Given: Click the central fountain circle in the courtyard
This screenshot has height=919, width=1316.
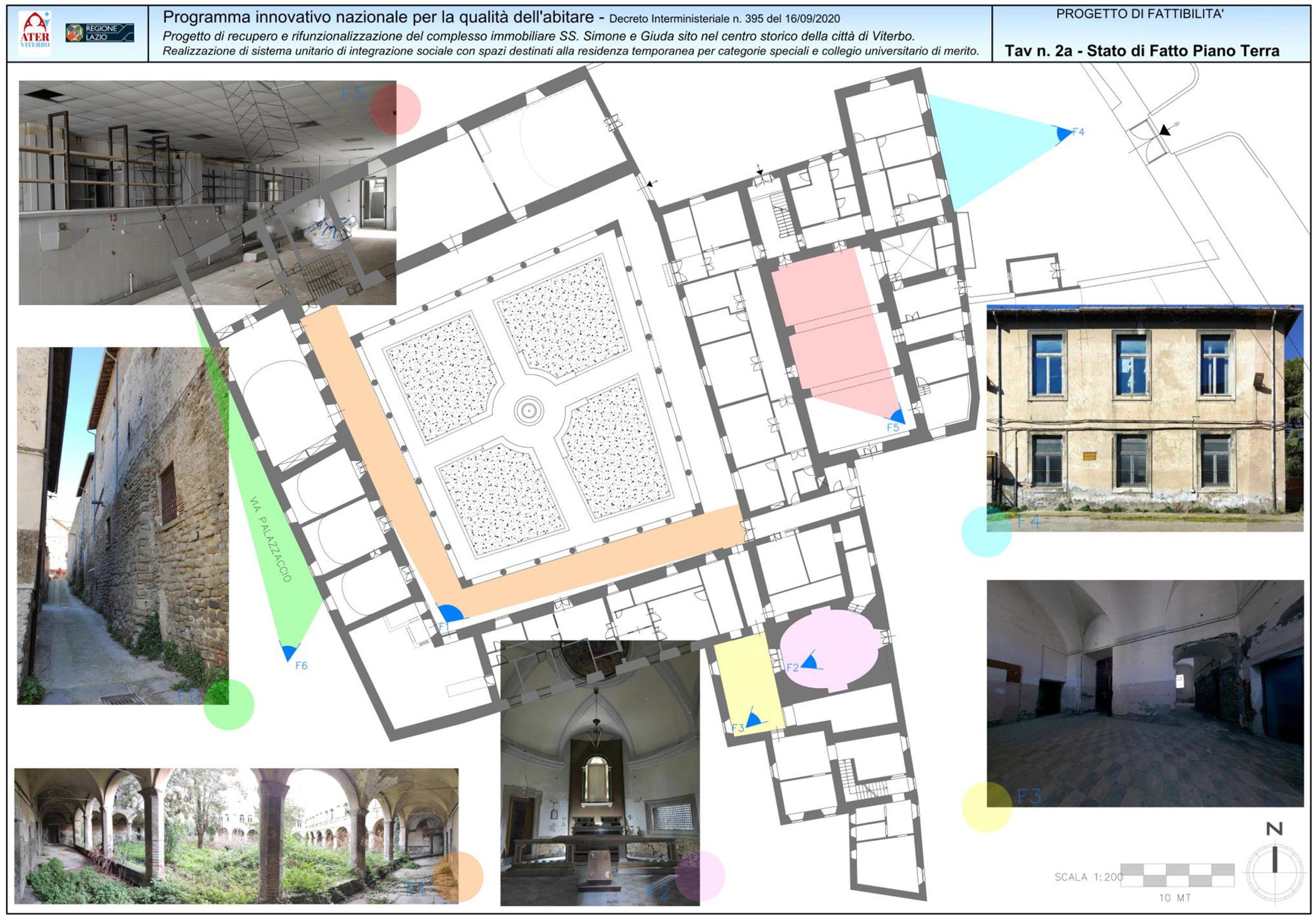Looking at the screenshot, I should coord(528,410).
